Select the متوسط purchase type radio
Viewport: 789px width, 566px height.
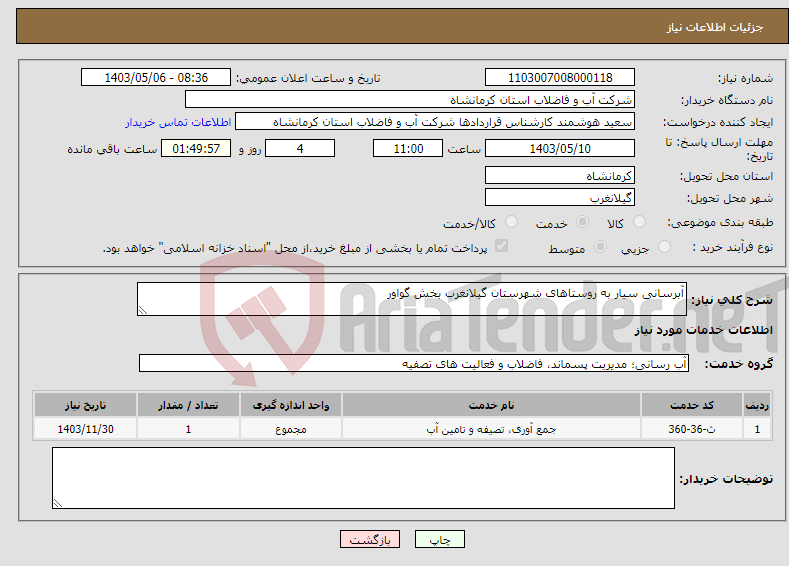point(600,247)
